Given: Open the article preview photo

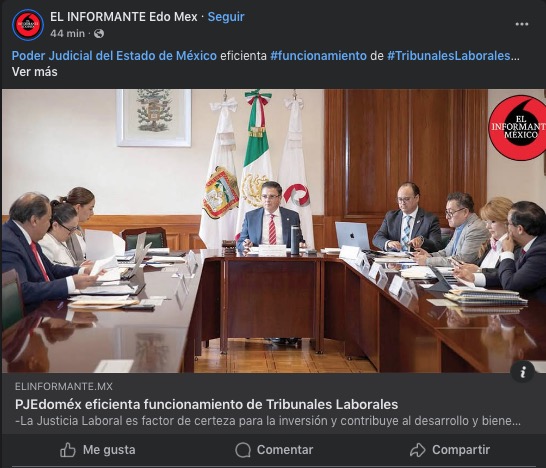Looking at the screenshot, I should coord(274,231).
